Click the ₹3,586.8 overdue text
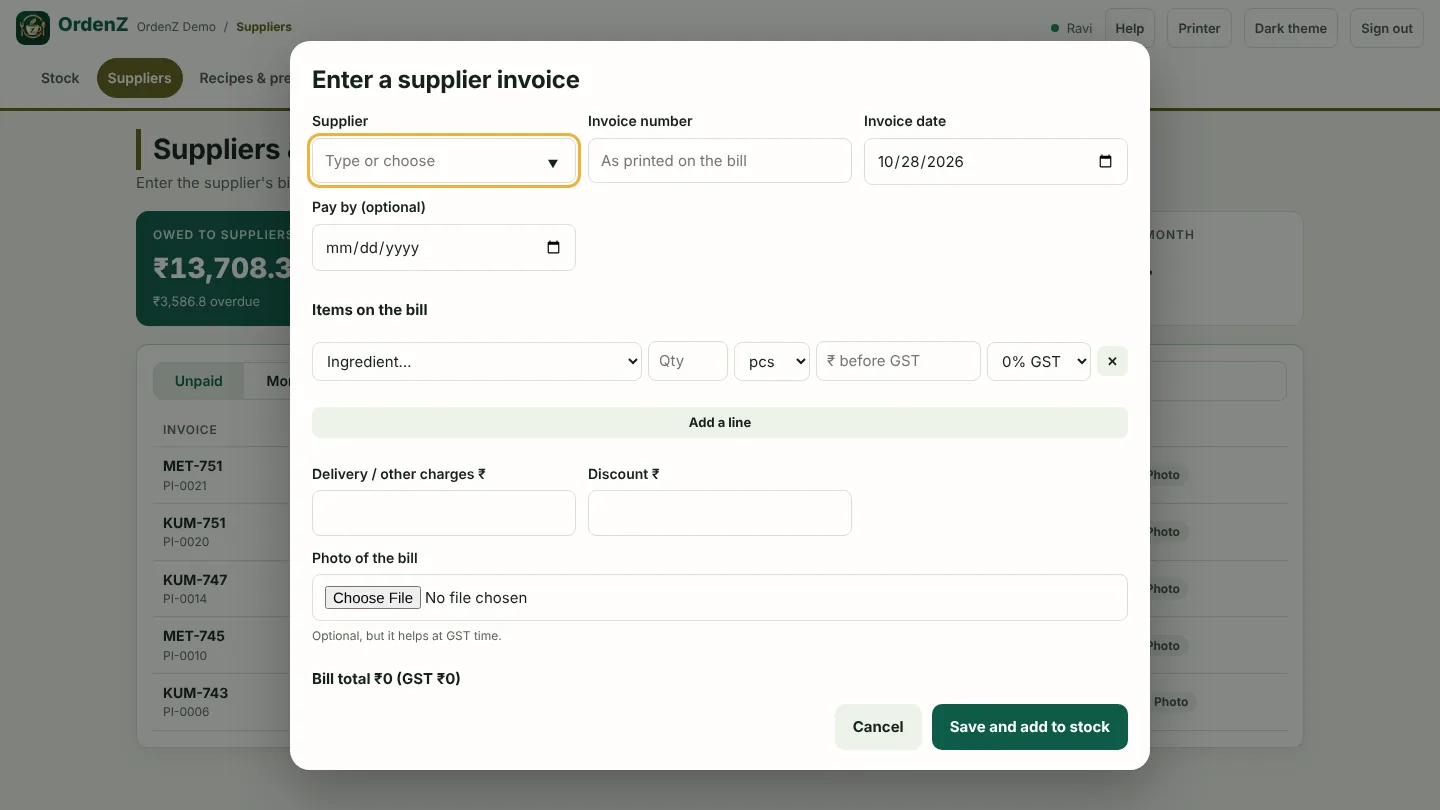1440x810 pixels. click(206, 301)
